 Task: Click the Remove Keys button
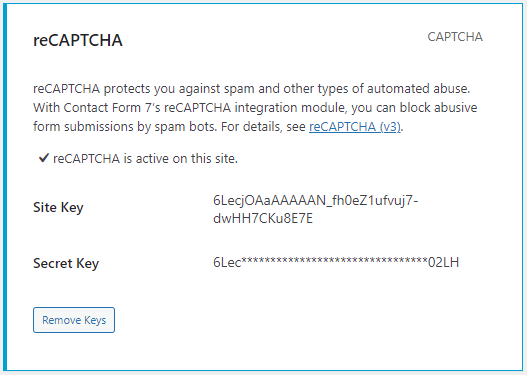(x=74, y=320)
